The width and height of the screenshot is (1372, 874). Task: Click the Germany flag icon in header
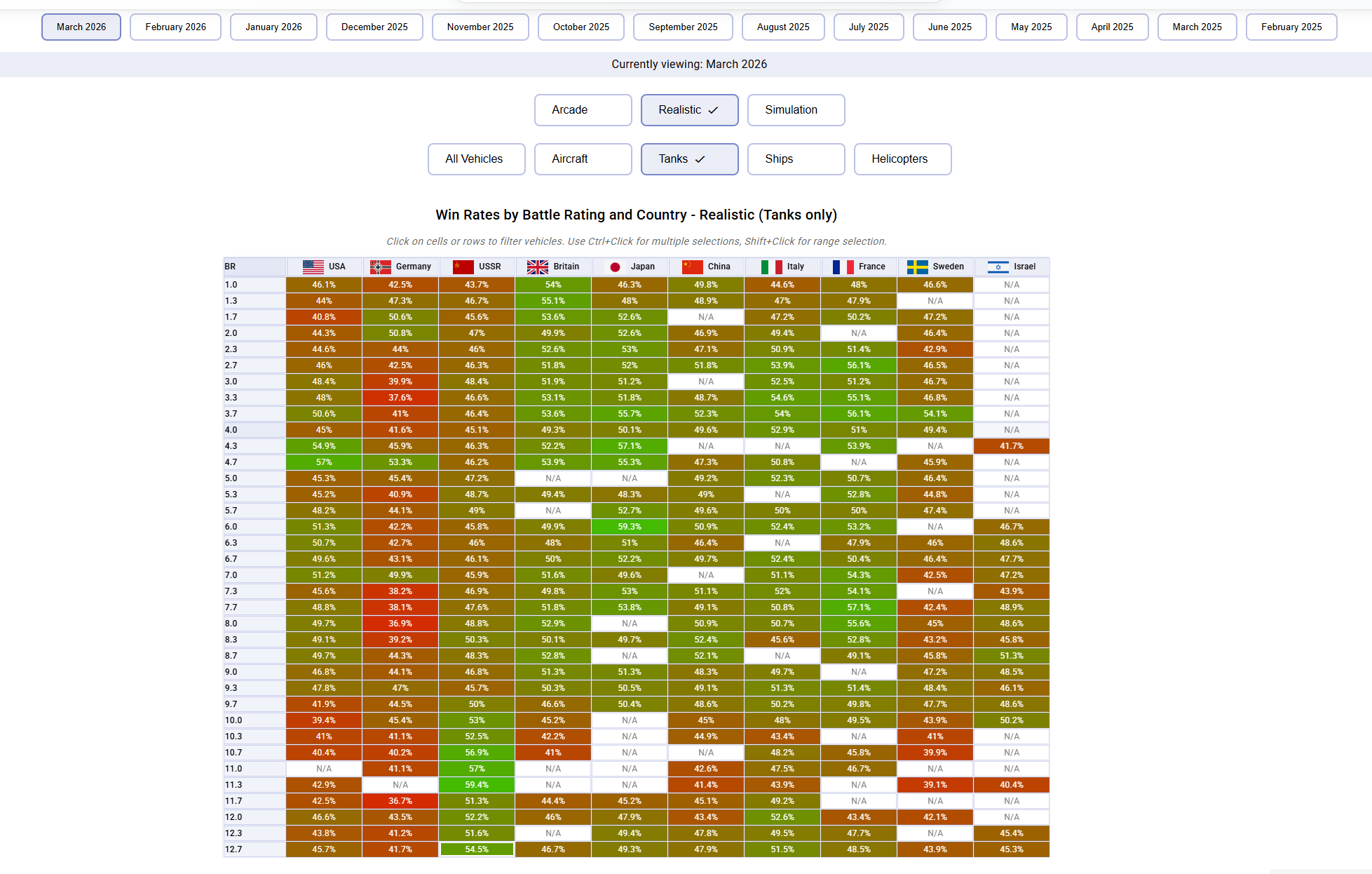380,267
